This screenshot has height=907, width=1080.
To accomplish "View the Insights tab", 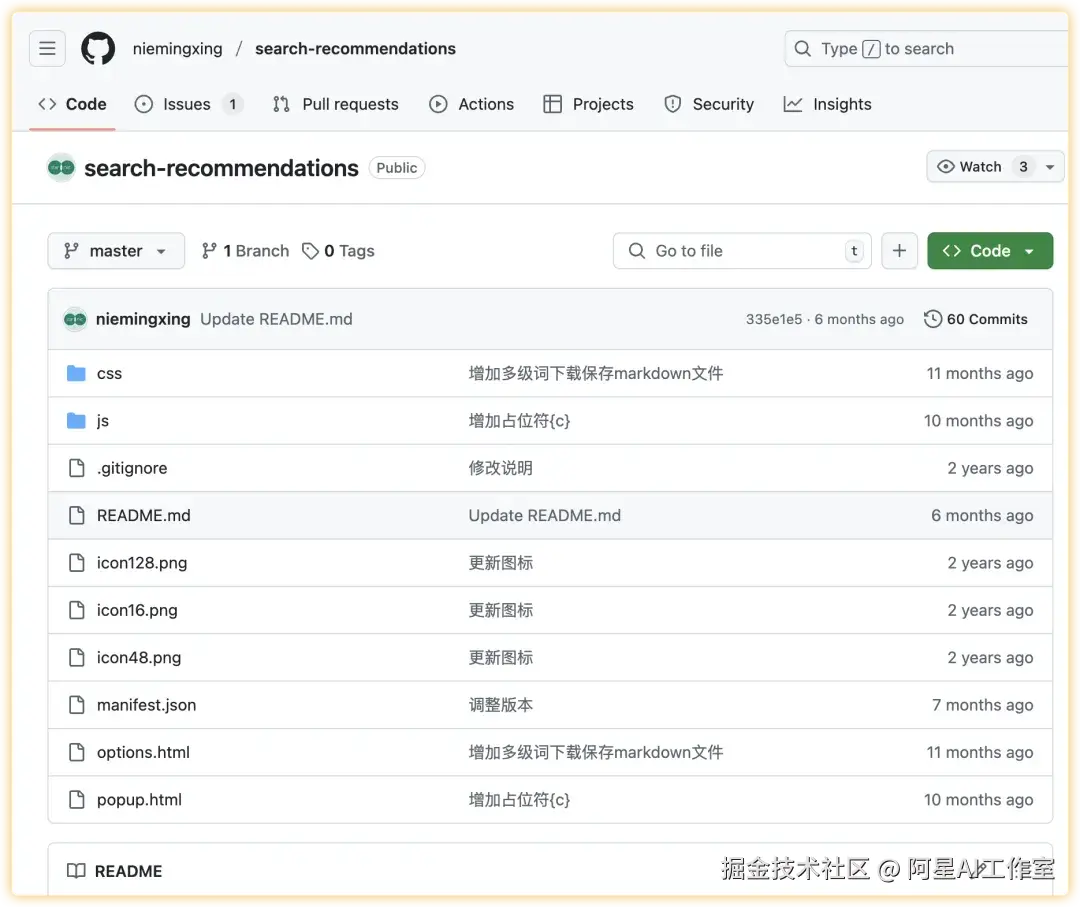I will pyautogui.click(x=828, y=104).
